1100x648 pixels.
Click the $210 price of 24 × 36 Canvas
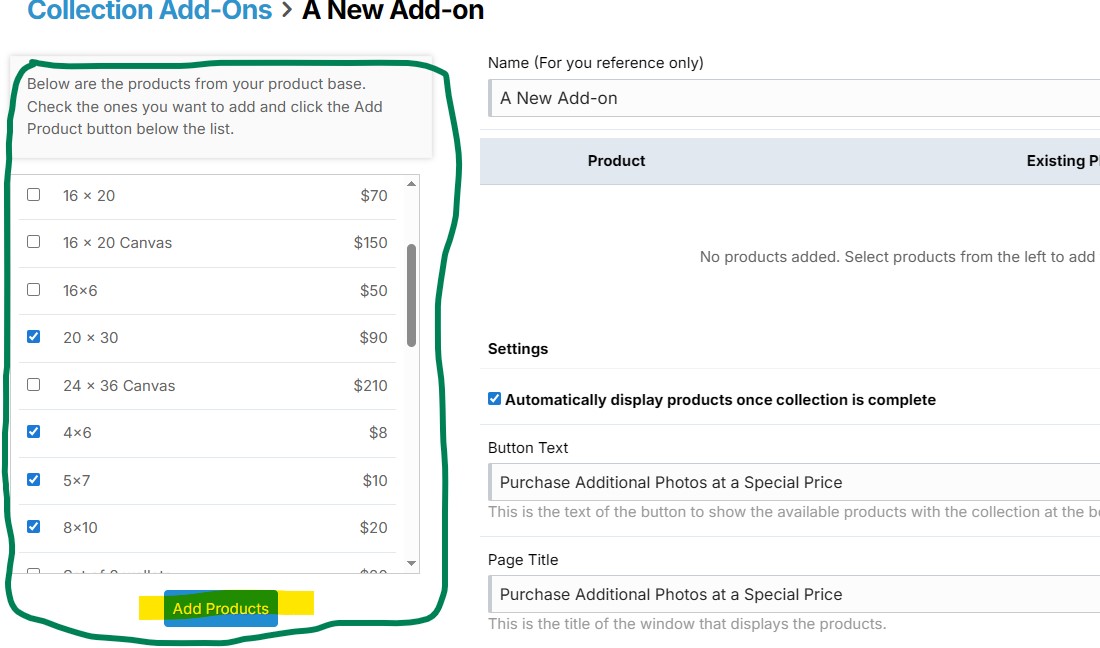coord(370,386)
